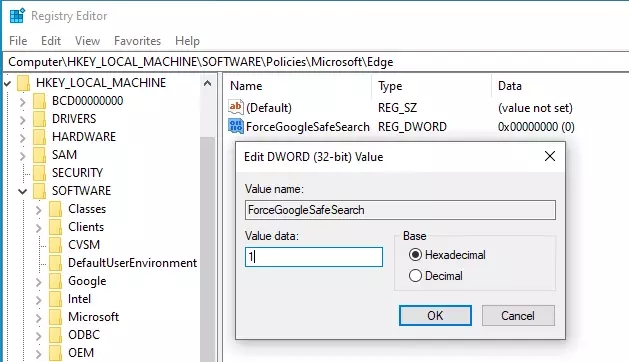Collapse the SOFTWARE tree node
This screenshot has width=629, height=362.
coord(22,191)
